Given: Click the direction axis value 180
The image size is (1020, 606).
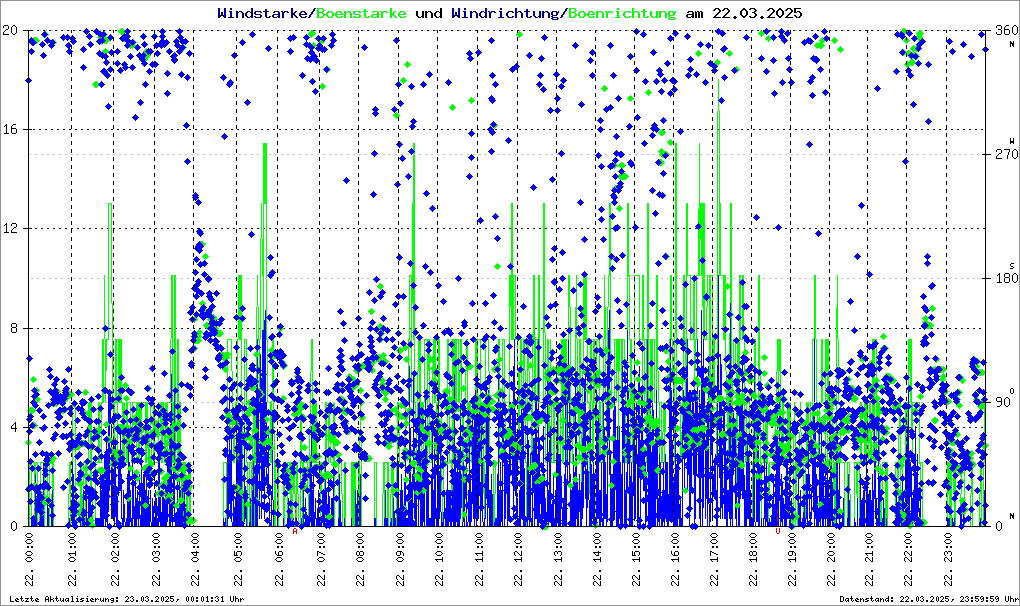Looking at the screenshot, I should point(1006,278).
